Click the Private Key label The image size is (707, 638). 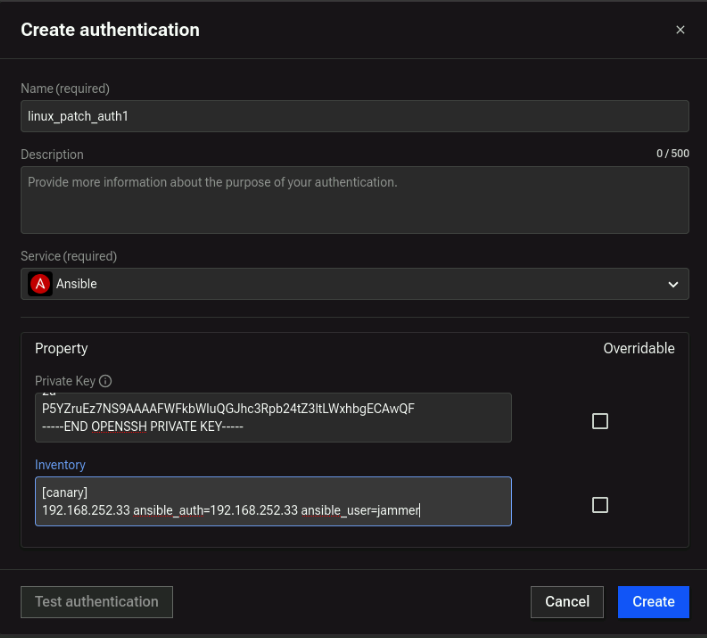click(x=65, y=381)
